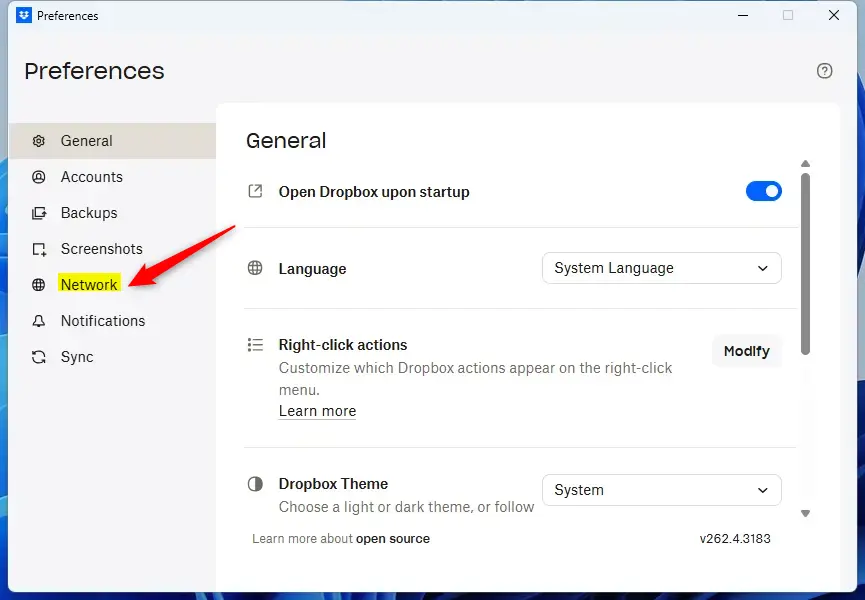Click the scrollbar up arrow
This screenshot has height=600, width=865.
tap(805, 164)
